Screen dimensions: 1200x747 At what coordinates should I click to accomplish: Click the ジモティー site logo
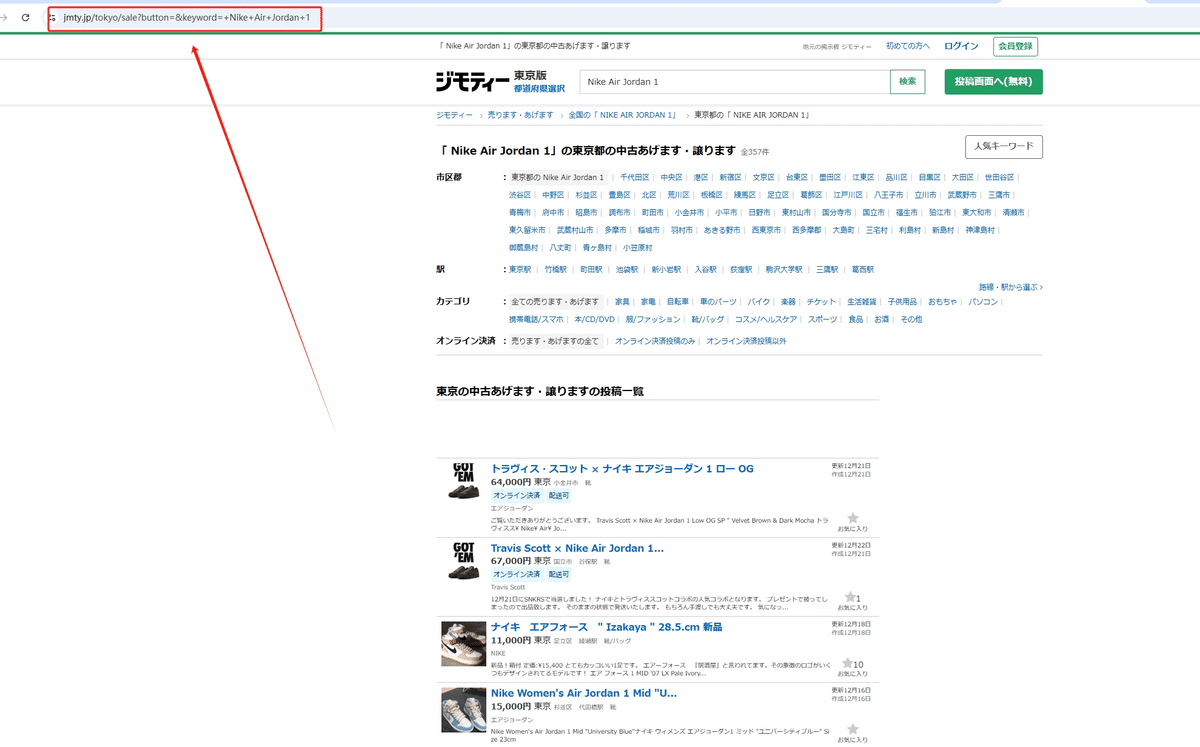[472, 82]
